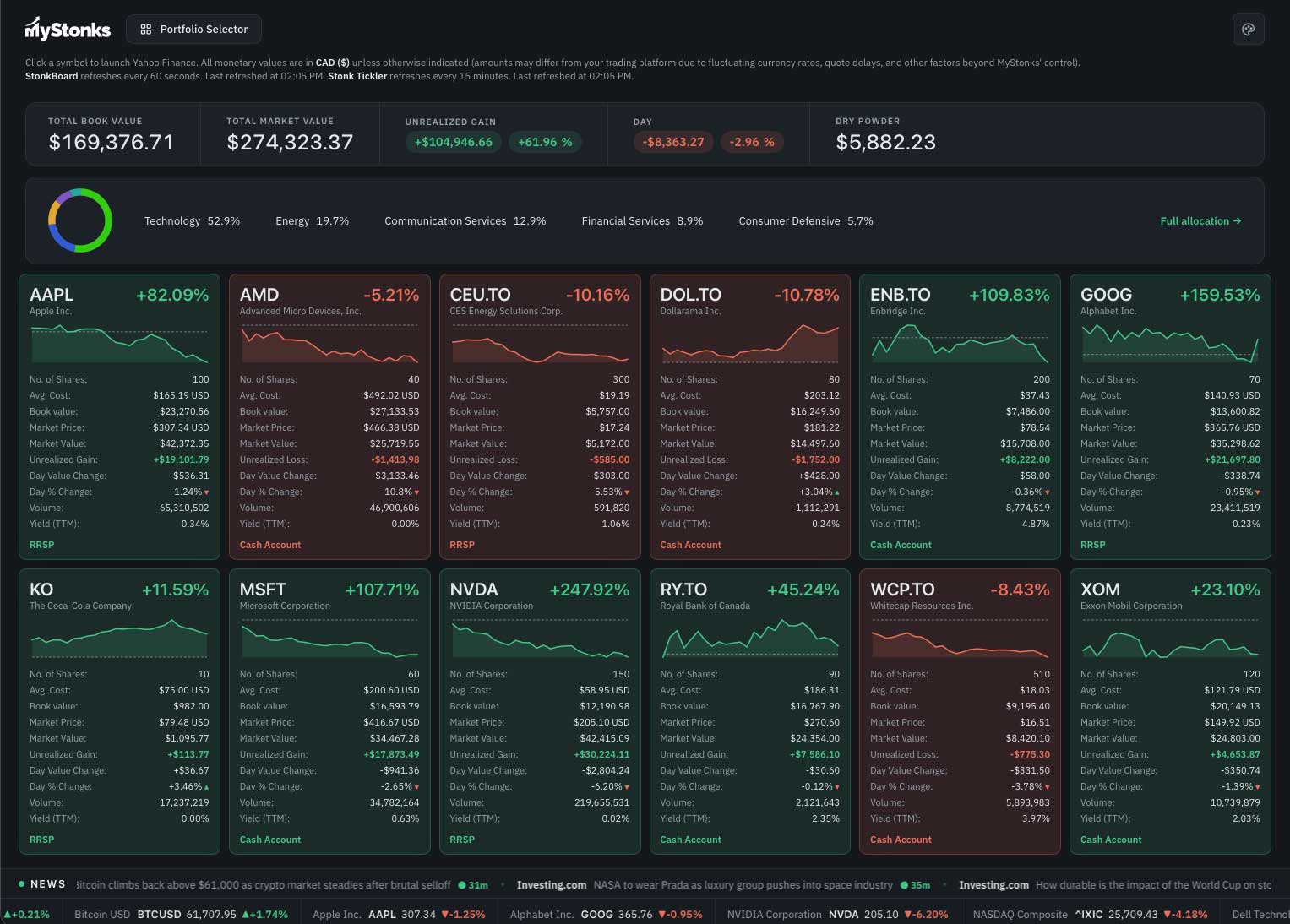1290x924 pixels.
Task: Click the DOL.TO price sparkline chart
Action: coord(749,344)
